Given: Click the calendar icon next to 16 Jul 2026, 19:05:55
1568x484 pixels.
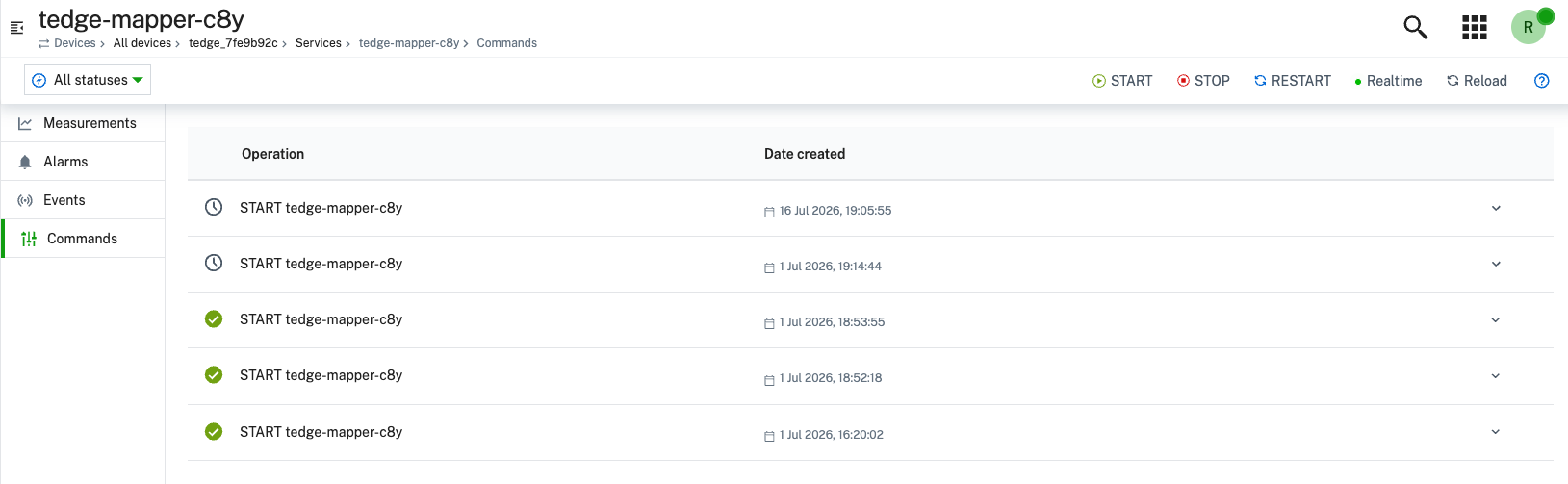Looking at the screenshot, I should (x=769, y=212).
